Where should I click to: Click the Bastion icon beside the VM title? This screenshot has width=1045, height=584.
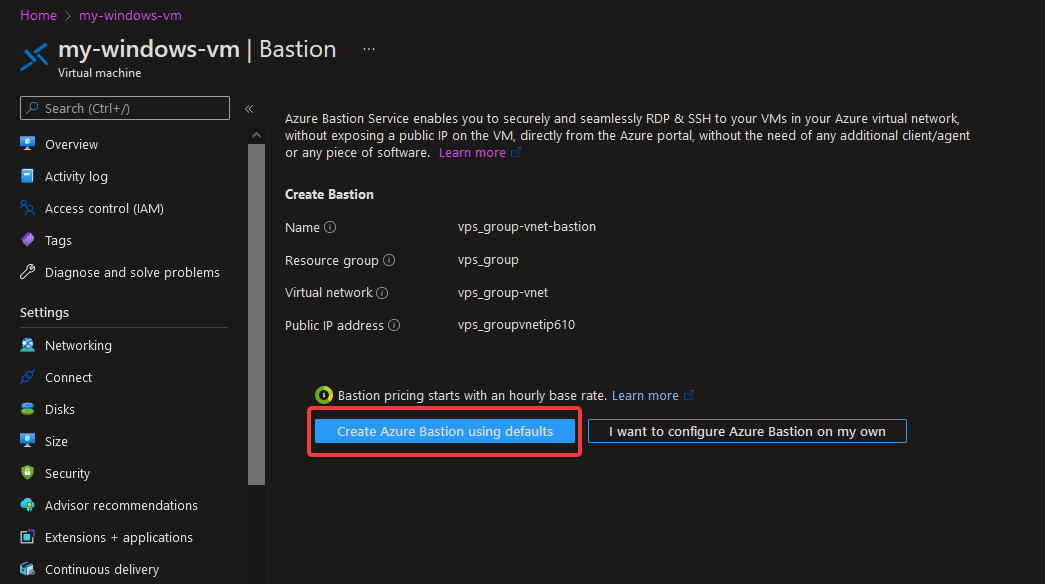click(x=34, y=57)
